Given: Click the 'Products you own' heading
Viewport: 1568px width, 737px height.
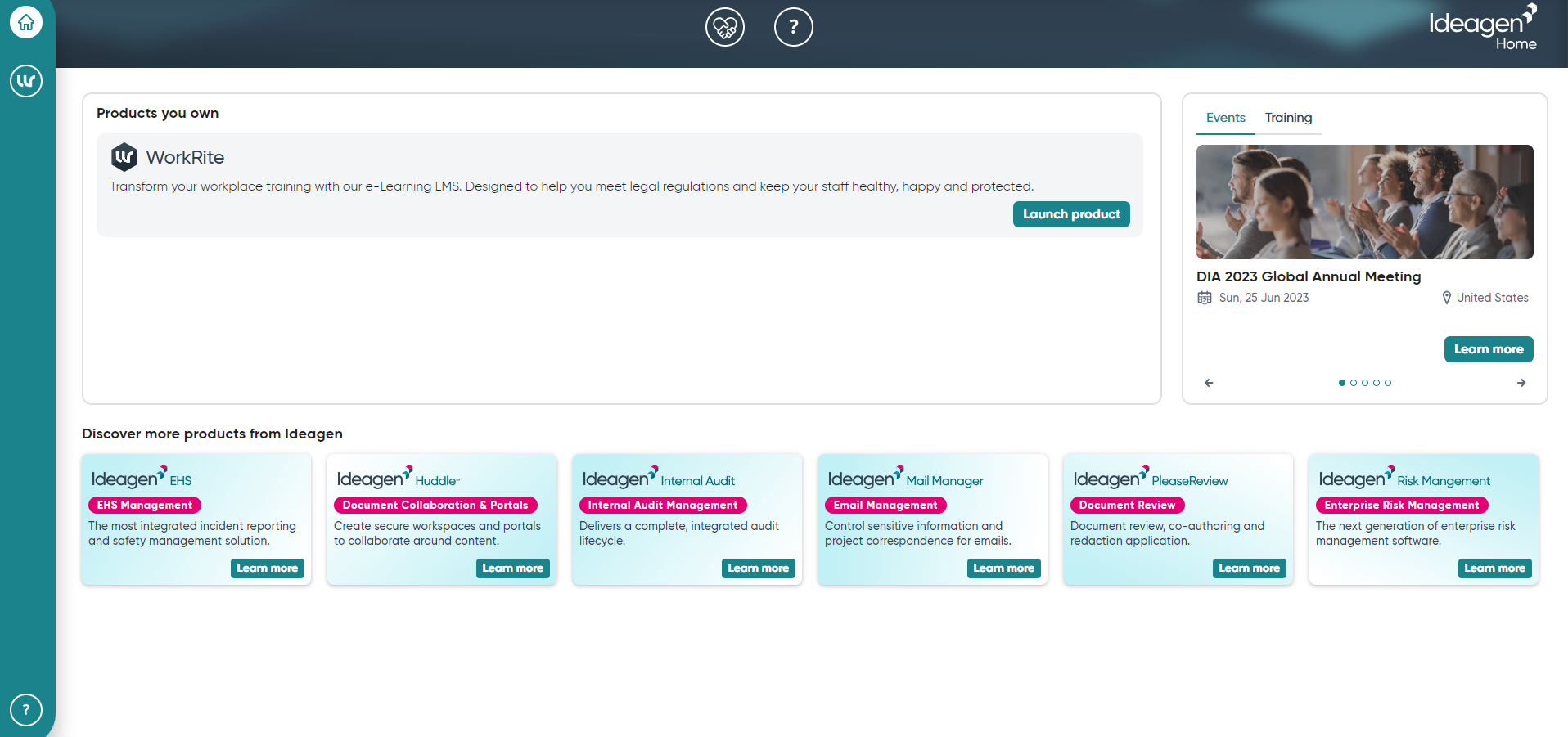Looking at the screenshot, I should click(x=158, y=113).
